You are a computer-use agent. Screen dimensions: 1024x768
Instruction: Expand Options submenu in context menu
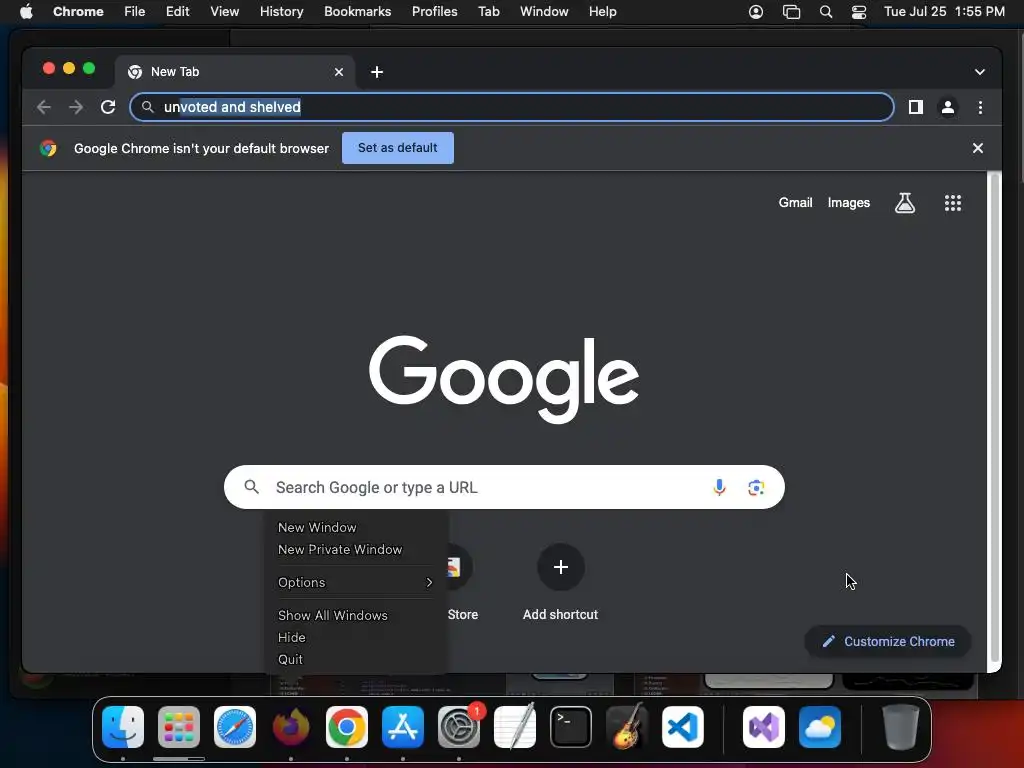click(356, 583)
